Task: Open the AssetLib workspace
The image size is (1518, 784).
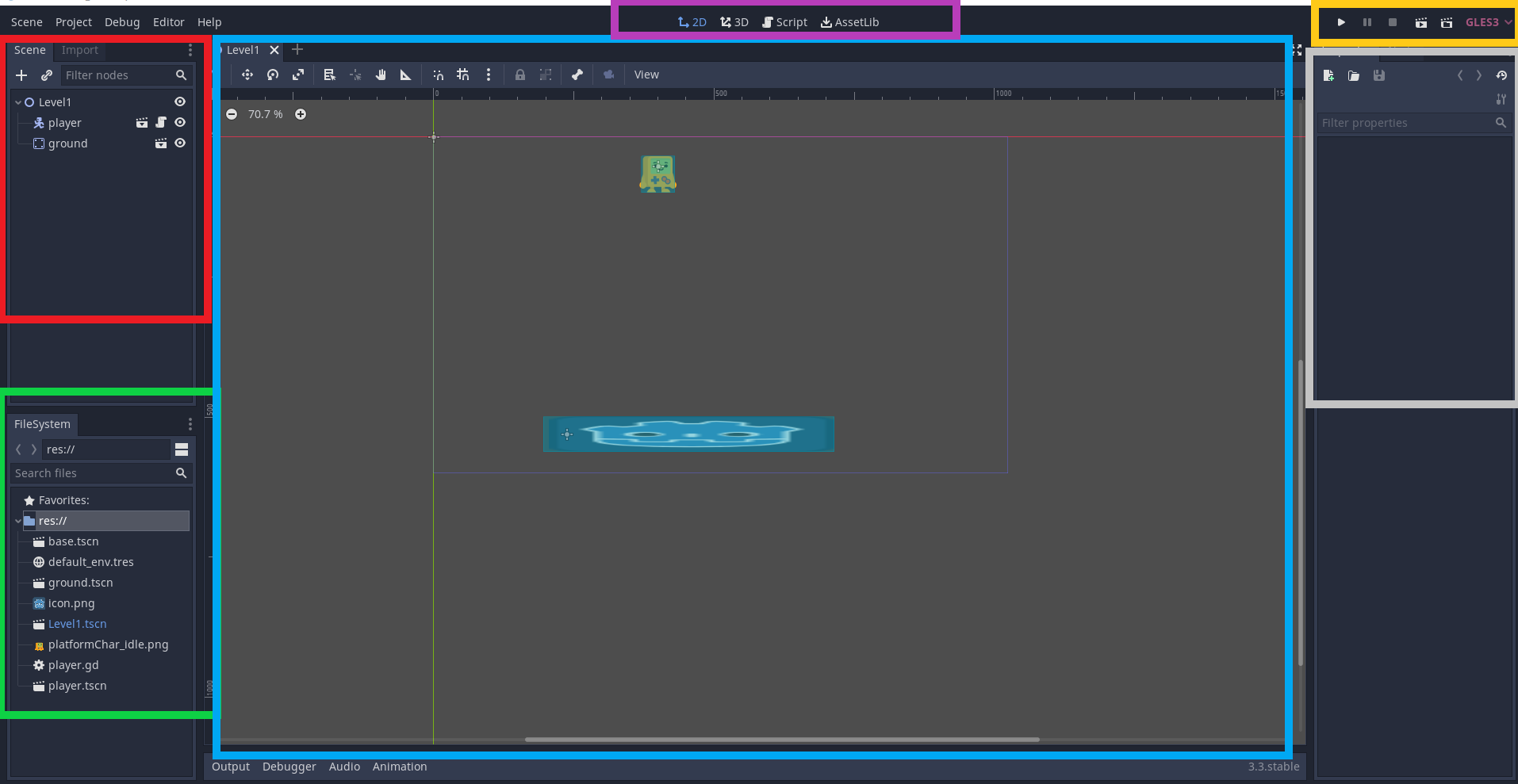Action: click(x=849, y=22)
